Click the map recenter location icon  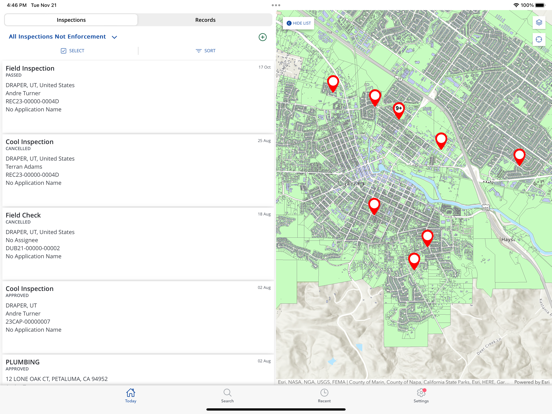(539, 39)
